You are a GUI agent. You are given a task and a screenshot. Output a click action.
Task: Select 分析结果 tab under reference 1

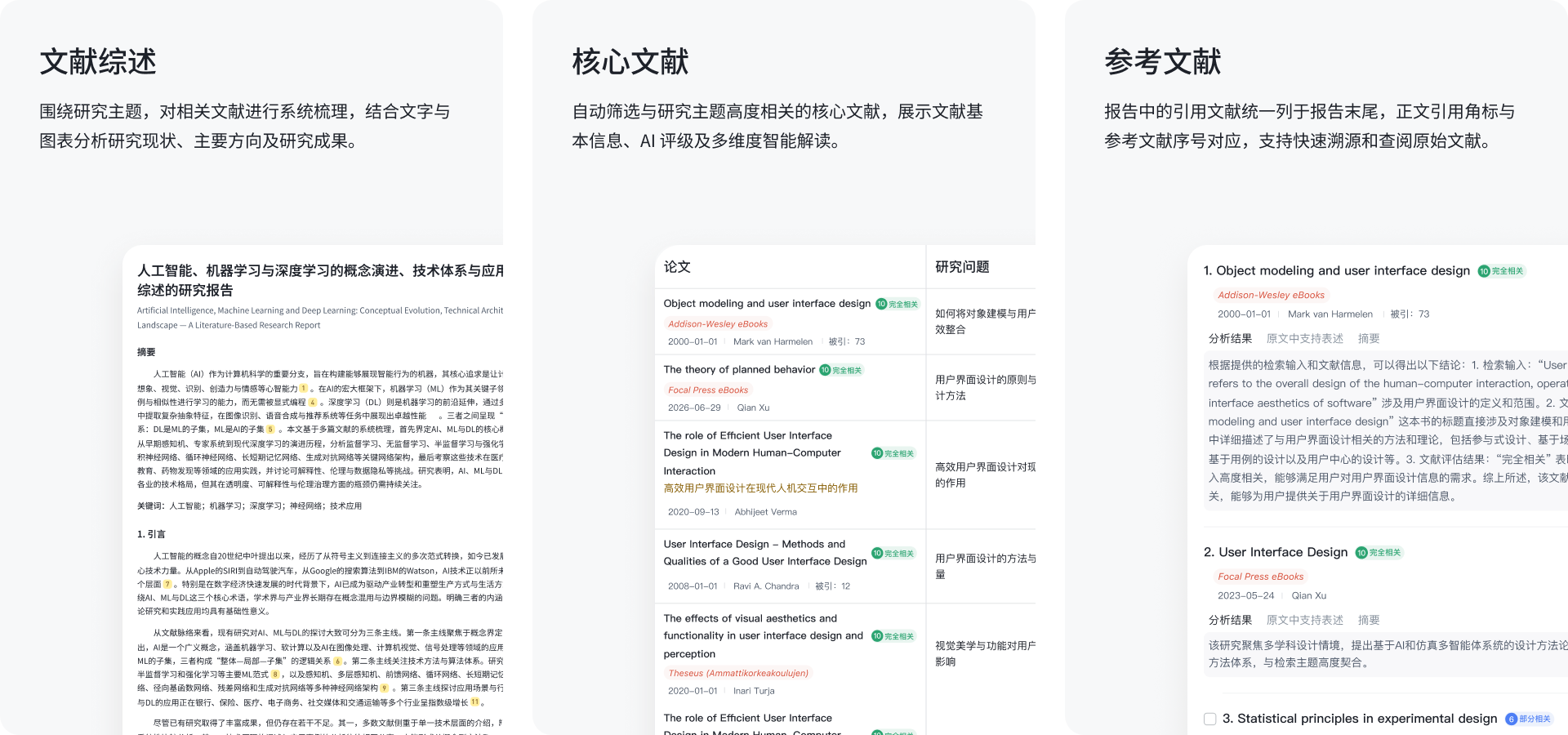point(1230,339)
